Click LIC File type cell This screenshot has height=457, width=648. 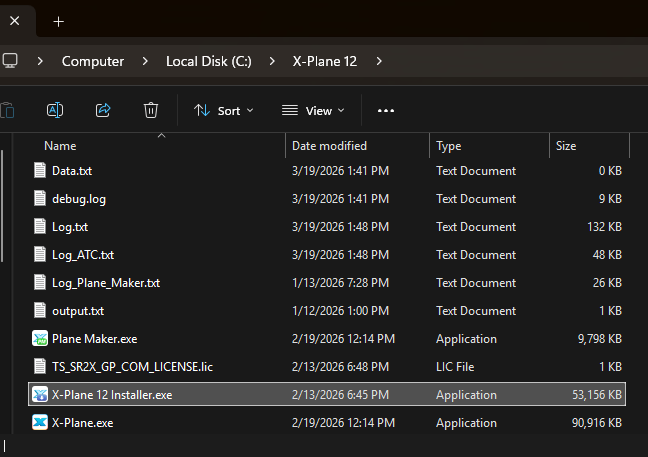[x=455, y=367]
